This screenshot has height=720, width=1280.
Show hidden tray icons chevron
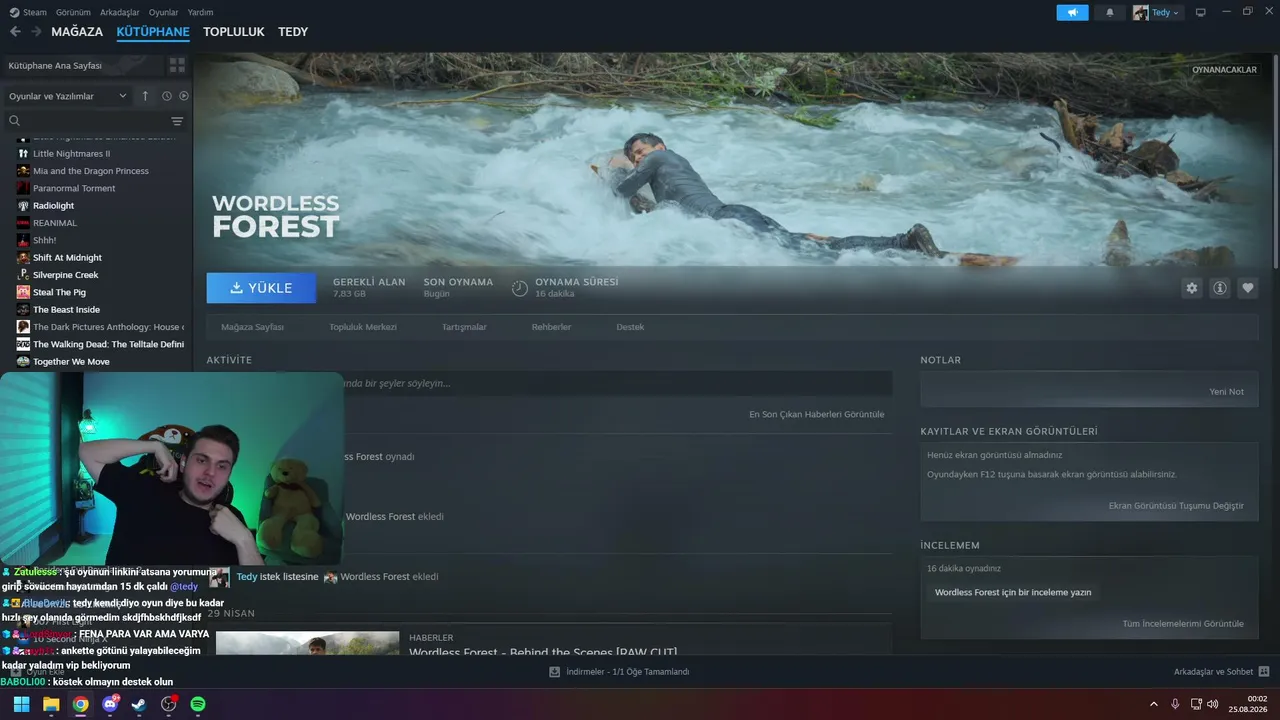pos(1154,704)
